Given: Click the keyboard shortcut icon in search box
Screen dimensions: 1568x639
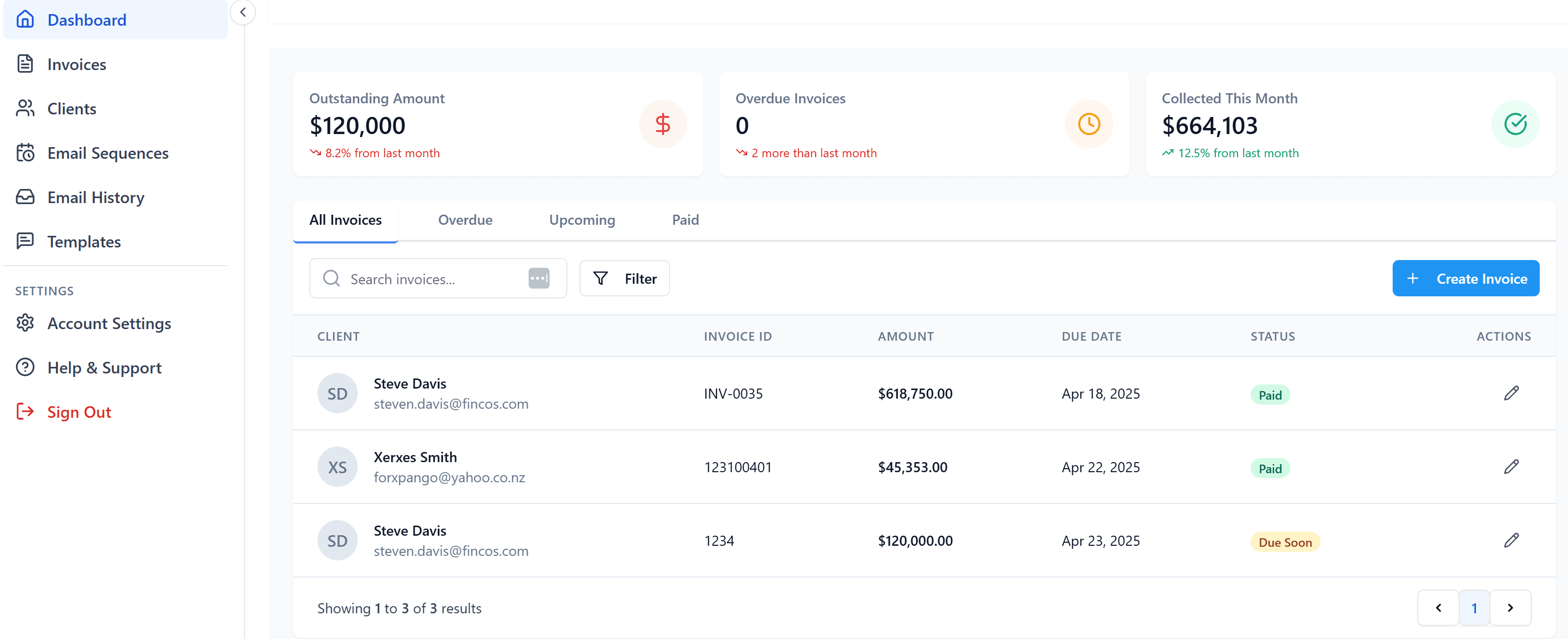Looking at the screenshot, I should coord(539,279).
